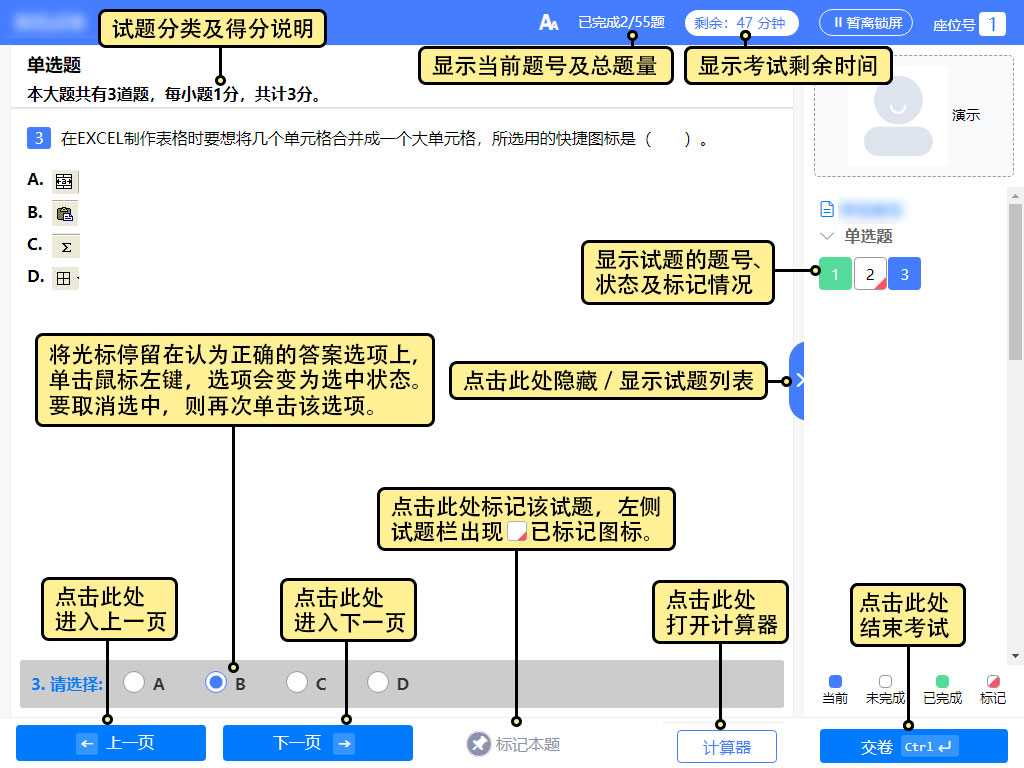Click the question number 3 badge
This screenshot has width=1024, height=768.
pyautogui.click(x=39, y=138)
